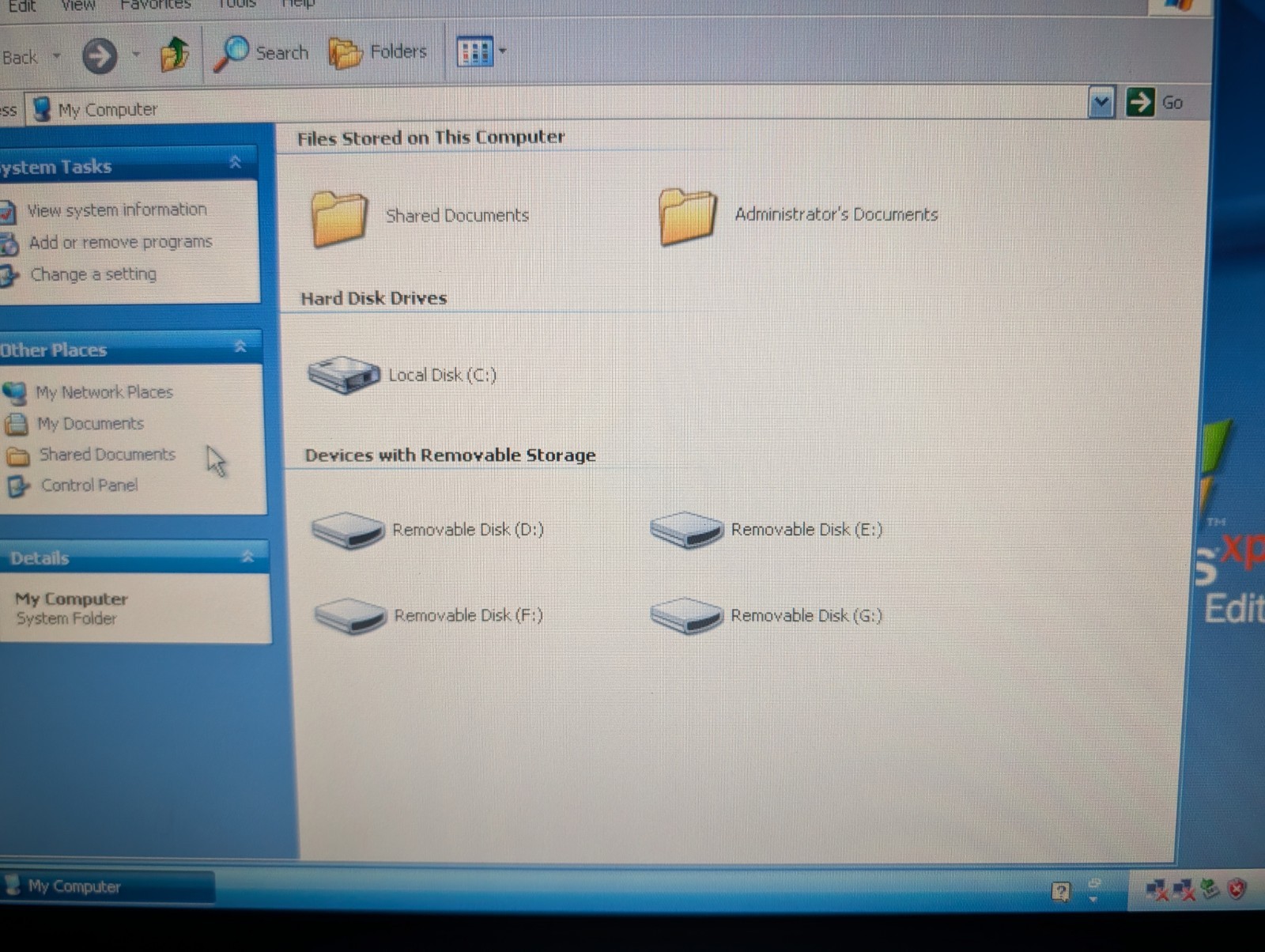1265x952 pixels.
Task: Click Add or remove programs link
Action: (x=120, y=242)
